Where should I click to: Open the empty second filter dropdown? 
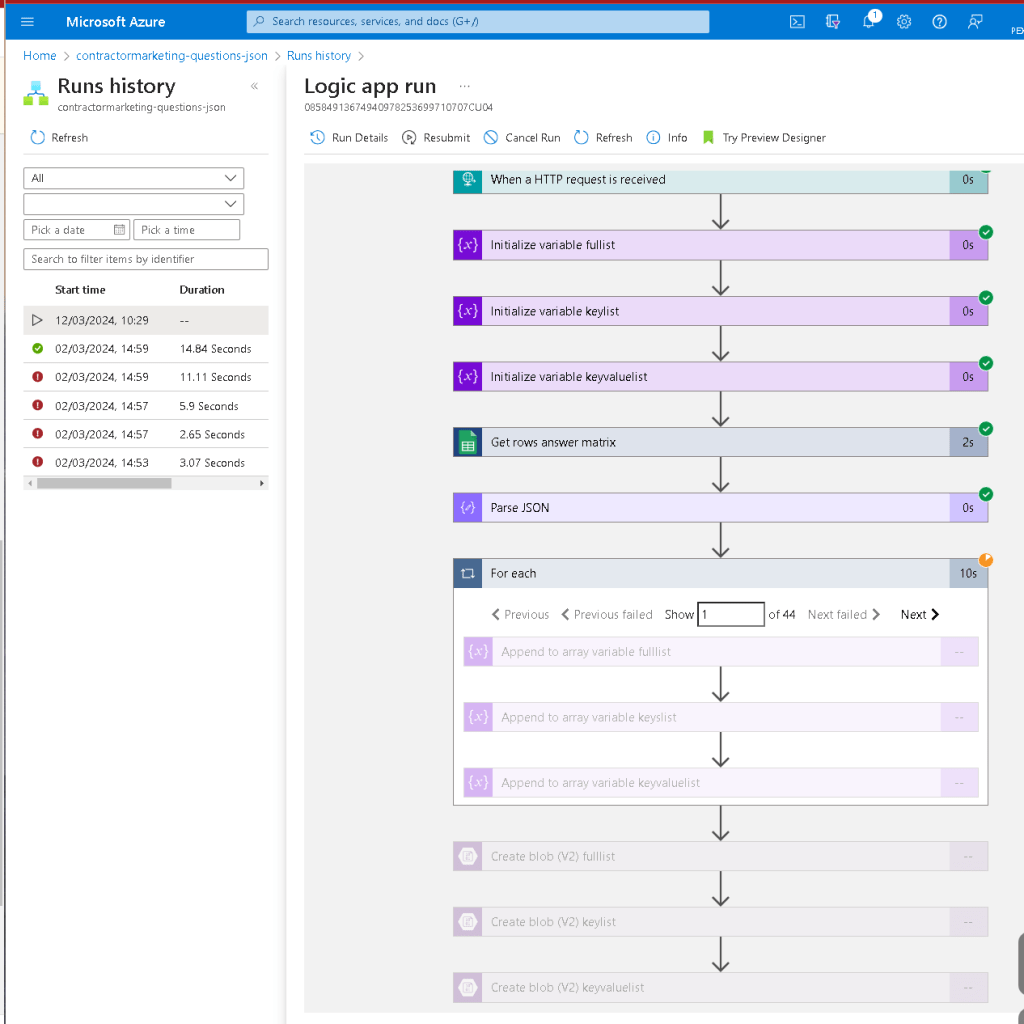pos(134,204)
